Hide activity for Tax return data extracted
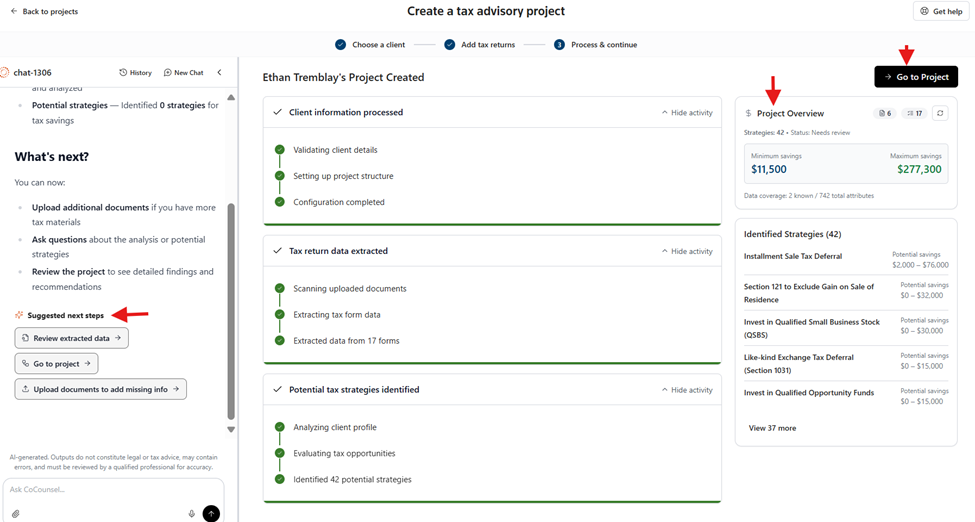 pyautogui.click(x=687, y=251)
